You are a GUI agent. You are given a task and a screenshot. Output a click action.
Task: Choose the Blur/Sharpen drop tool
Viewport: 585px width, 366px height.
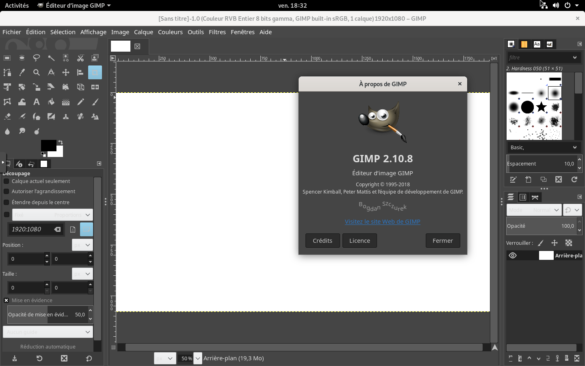click(x=7, y=131)
